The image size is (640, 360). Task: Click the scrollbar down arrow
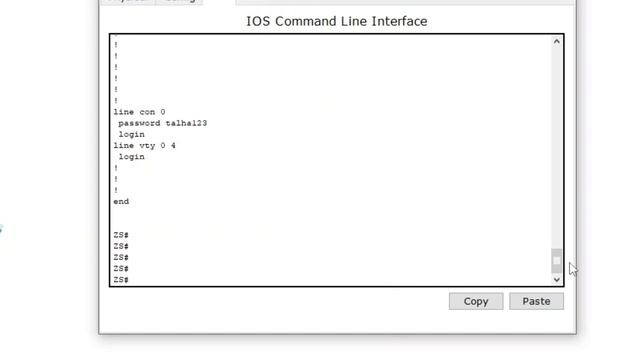[x=556, y=280]
